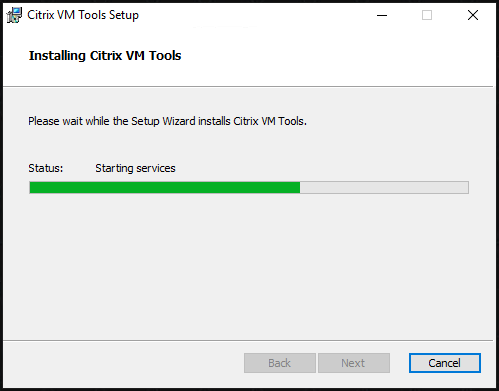Click the green filled part of progress bar
This screenshot has height=391, width=499.
point(165,188)
